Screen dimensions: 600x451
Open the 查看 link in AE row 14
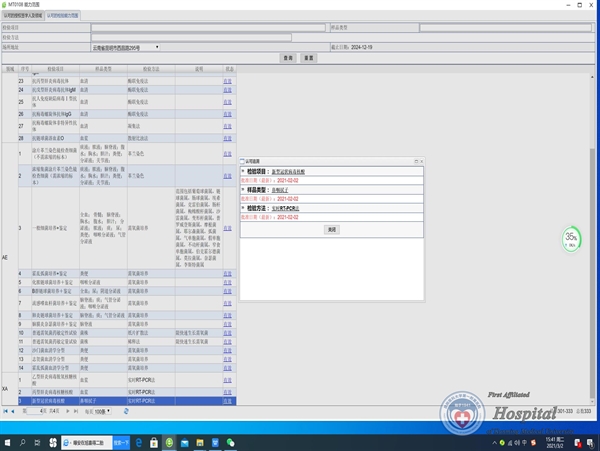click(x=228, y=368)
